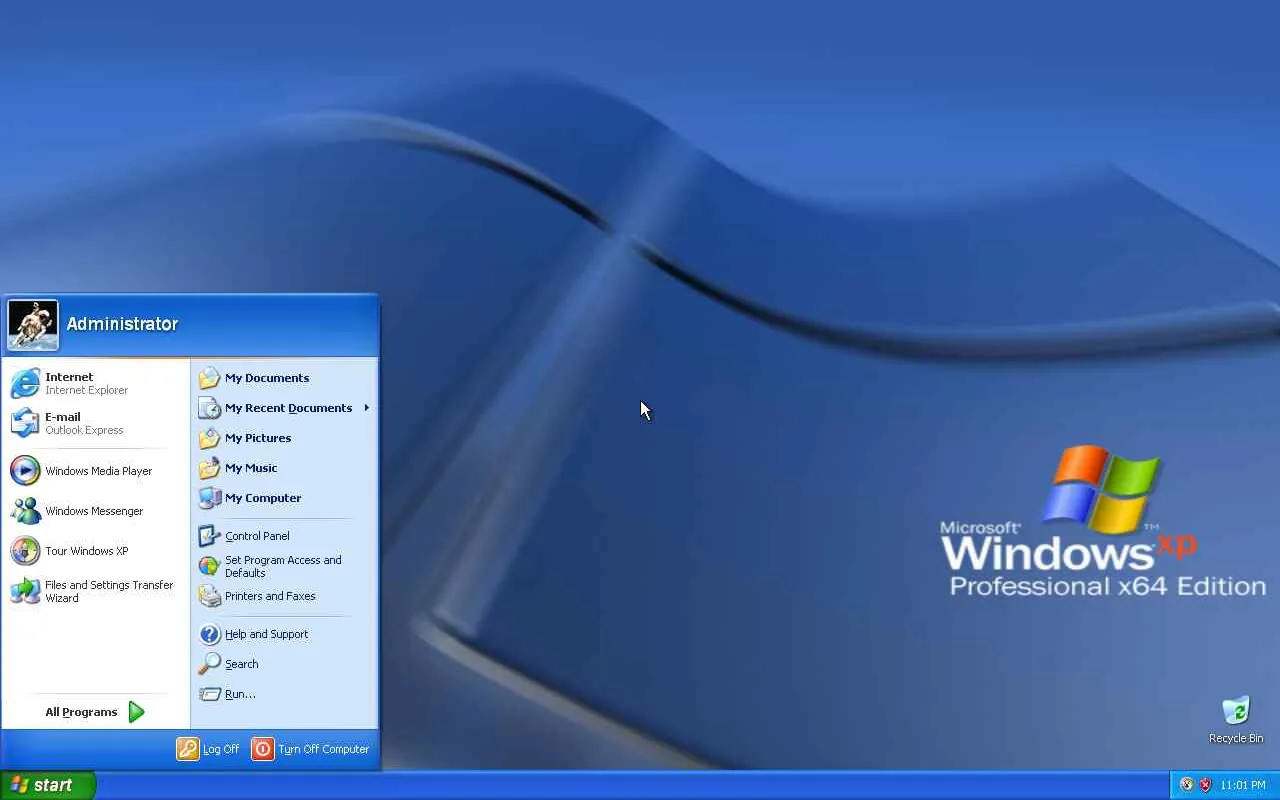Open Printers and Faxes
Screen dimensions: 1280x800
click(284, 596)
